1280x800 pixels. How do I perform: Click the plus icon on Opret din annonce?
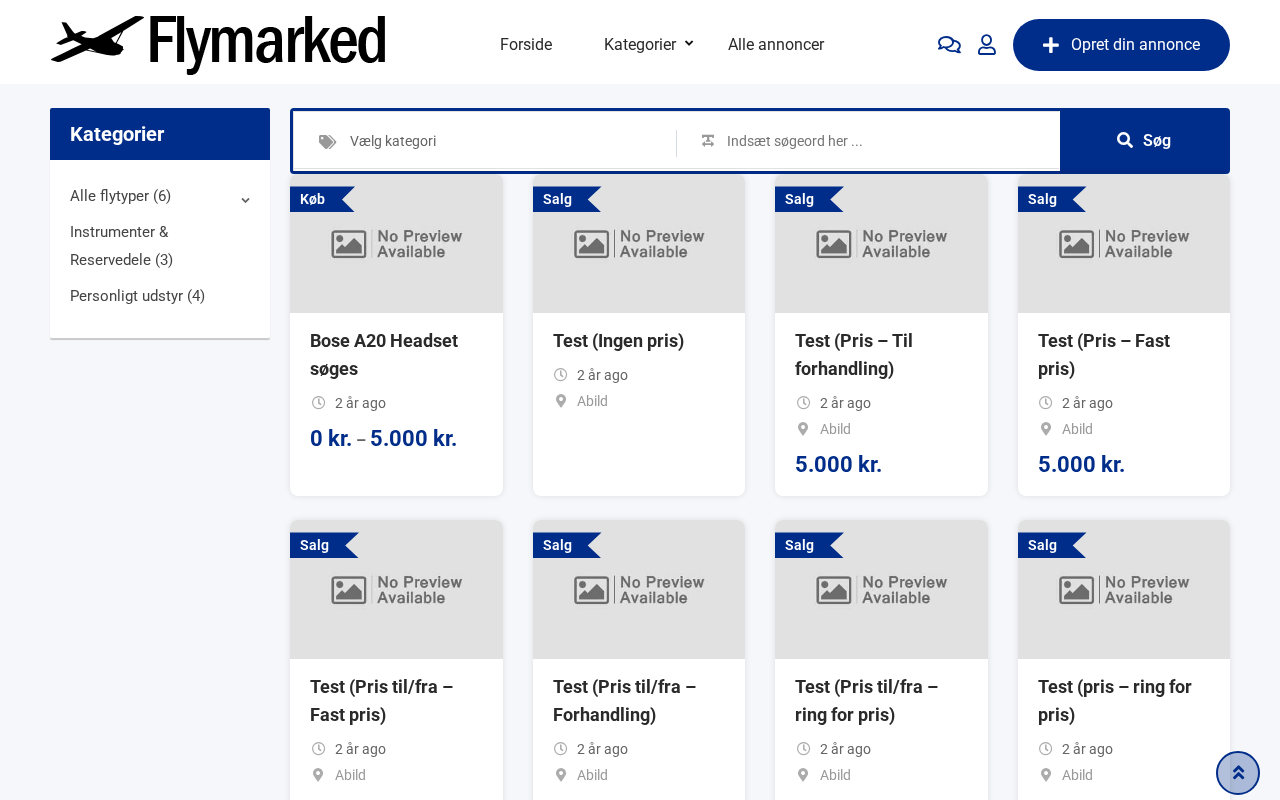click(1051, 45)
